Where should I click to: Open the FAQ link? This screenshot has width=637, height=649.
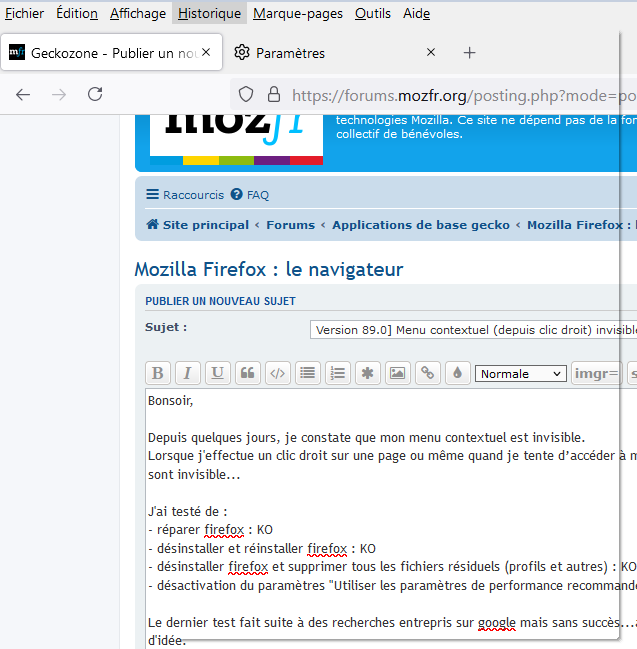tap(250, 195)
